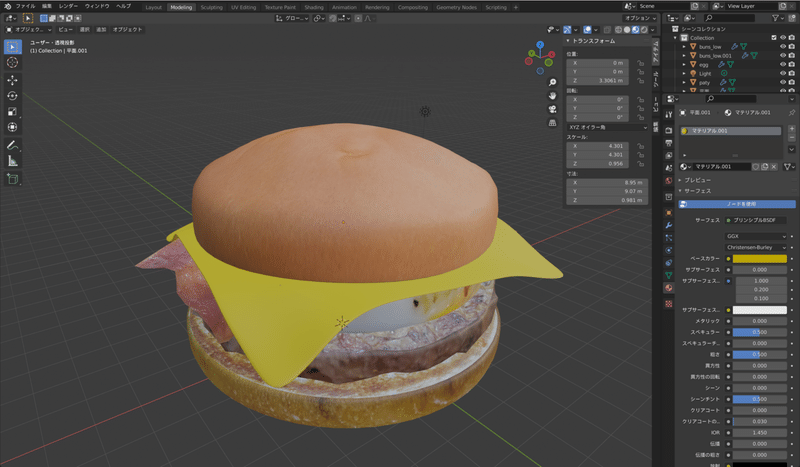
Task: Hide egg object with its eye icon
Action: tap(783, 64)
